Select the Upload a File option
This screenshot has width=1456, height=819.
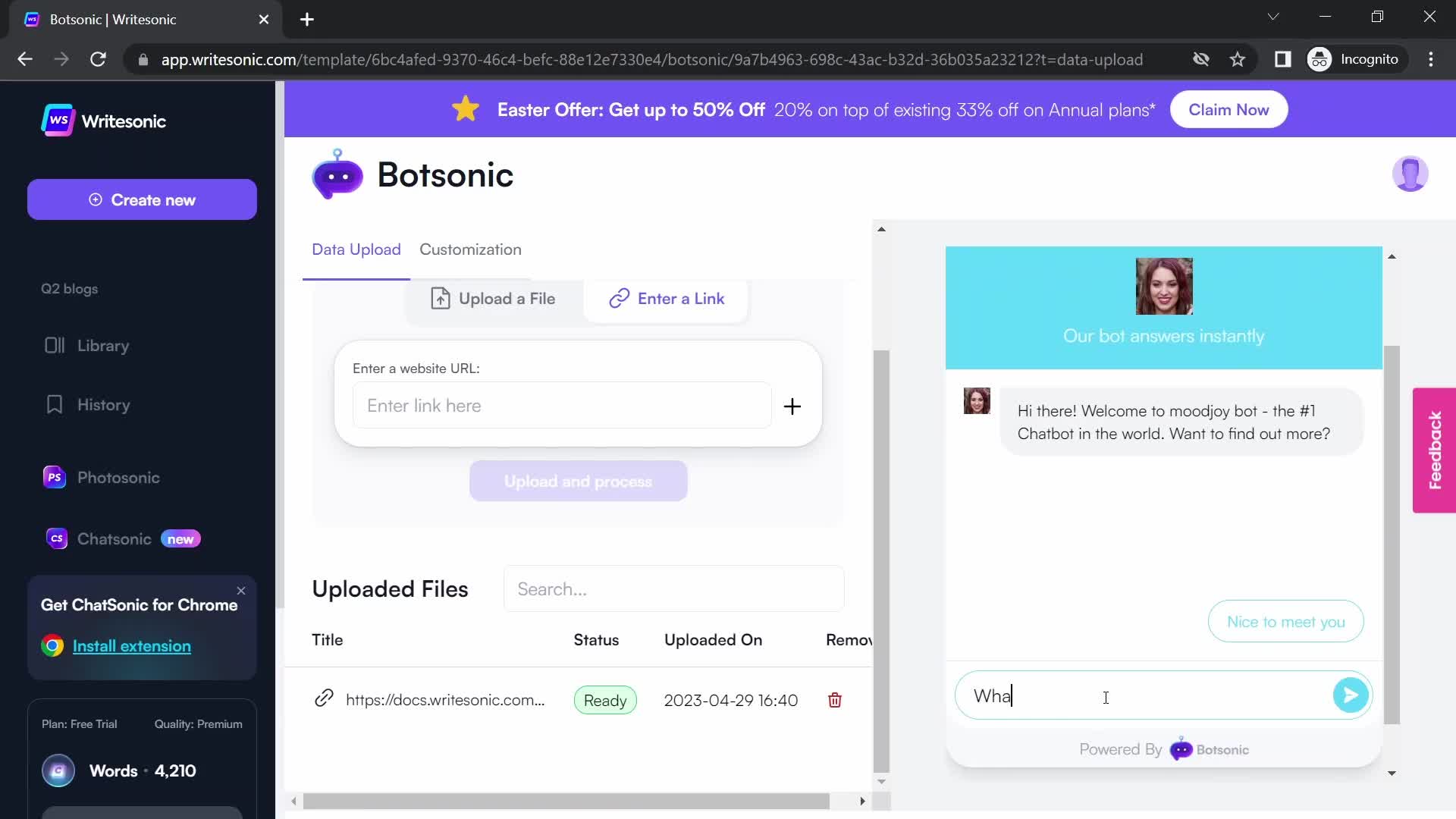[x=493, y=299]
